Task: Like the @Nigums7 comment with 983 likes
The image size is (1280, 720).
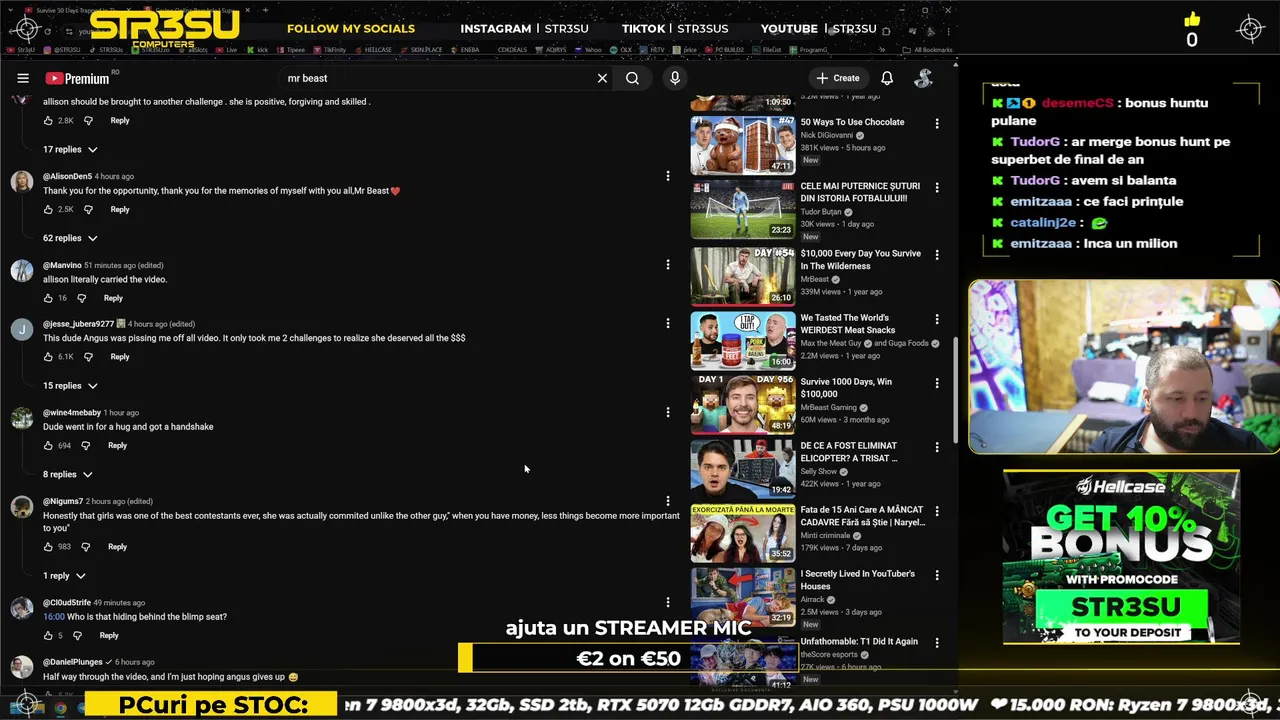Action: 48,547
